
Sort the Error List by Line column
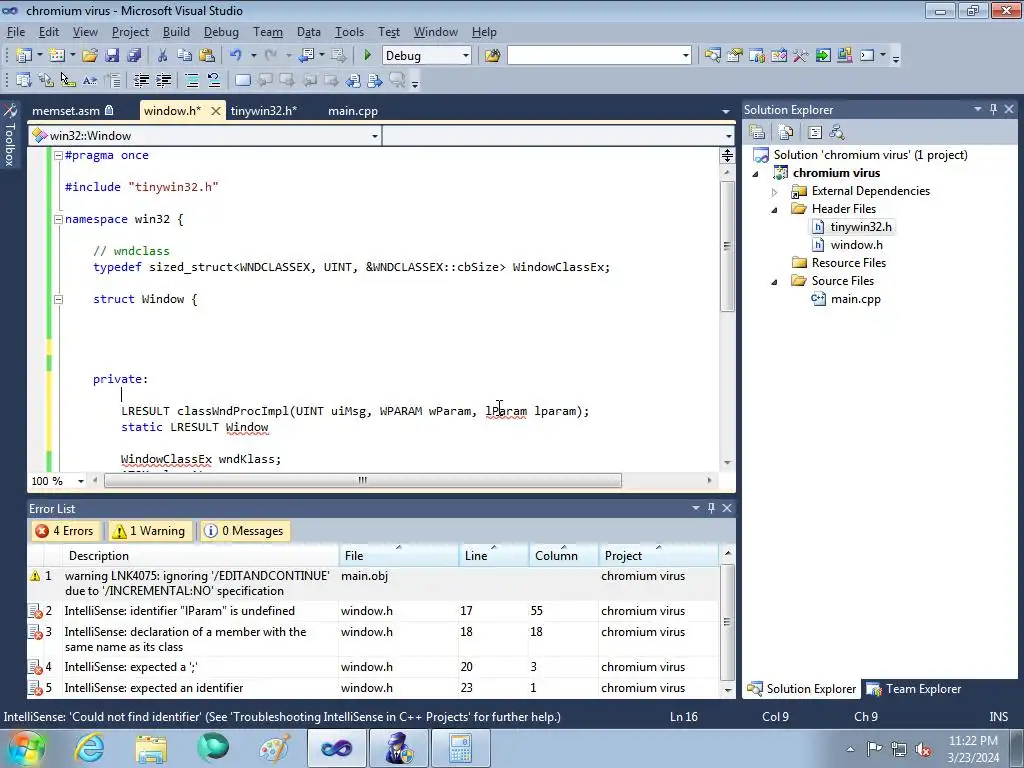pos(493,556)
